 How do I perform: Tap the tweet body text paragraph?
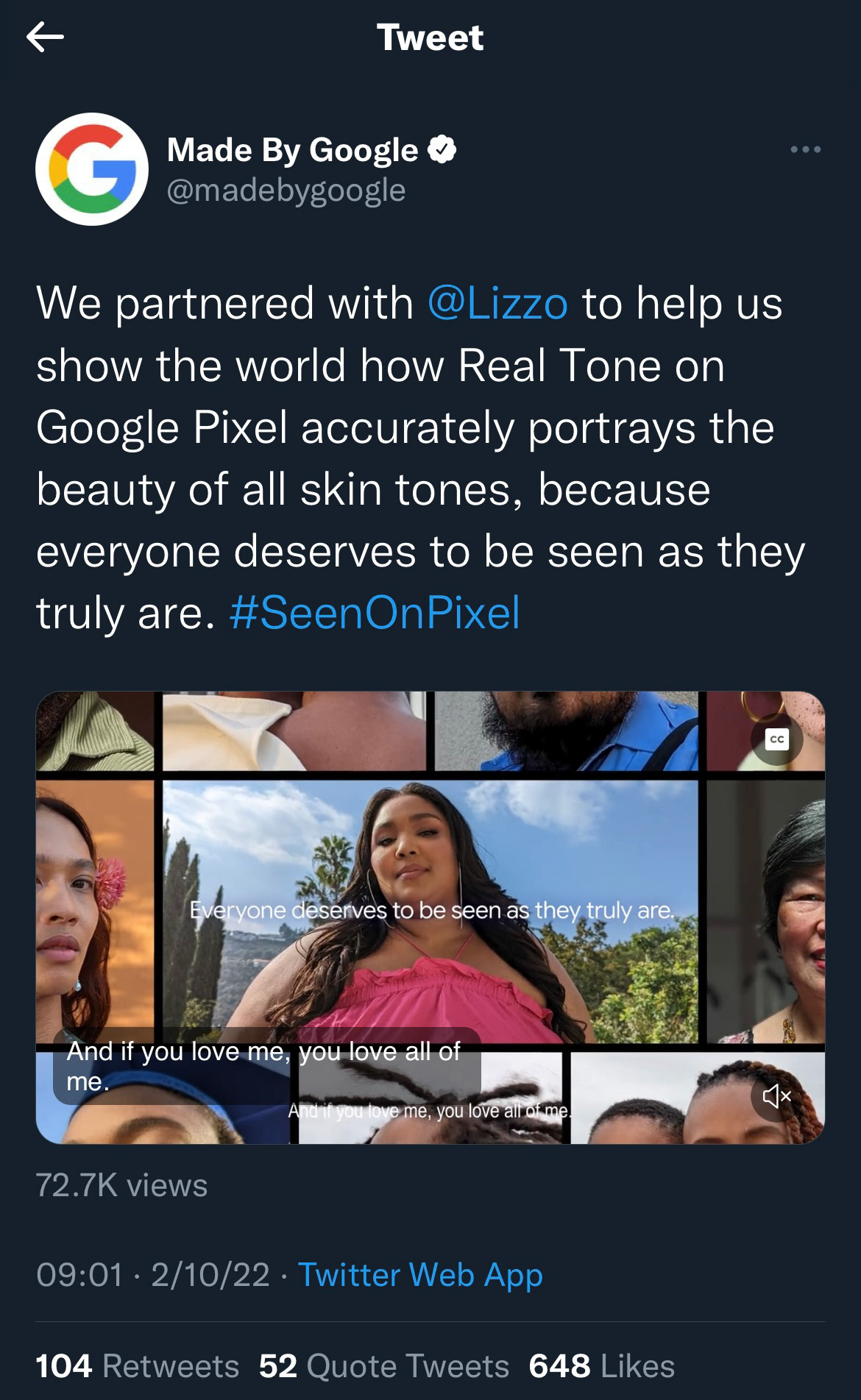[421, 458]
